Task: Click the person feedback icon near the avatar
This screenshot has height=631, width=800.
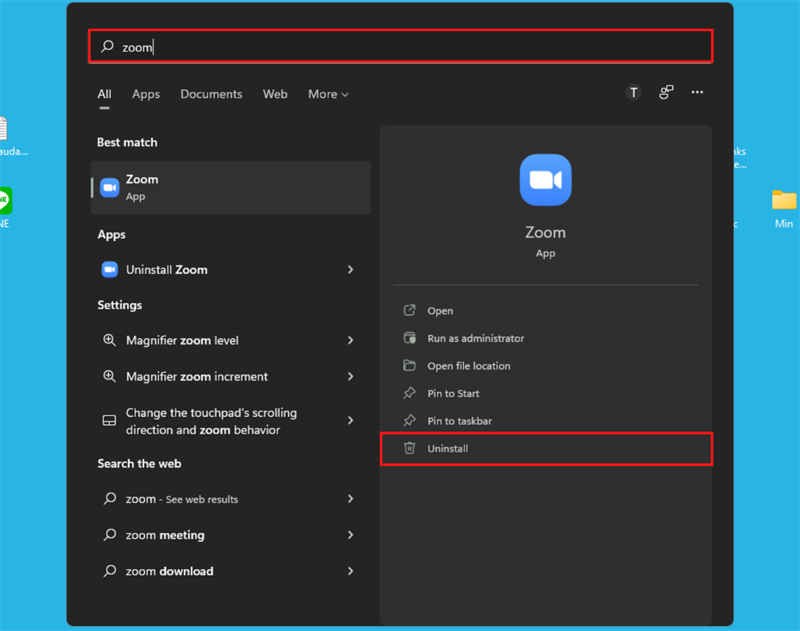Action: pos(664,92)
